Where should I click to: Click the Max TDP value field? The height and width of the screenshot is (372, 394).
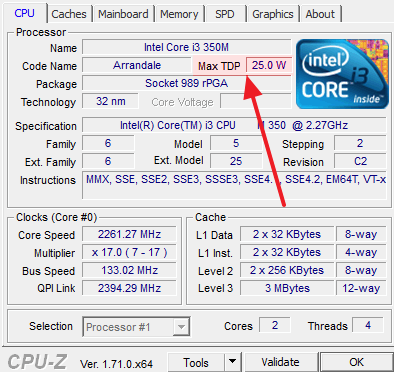pos(269,65)
